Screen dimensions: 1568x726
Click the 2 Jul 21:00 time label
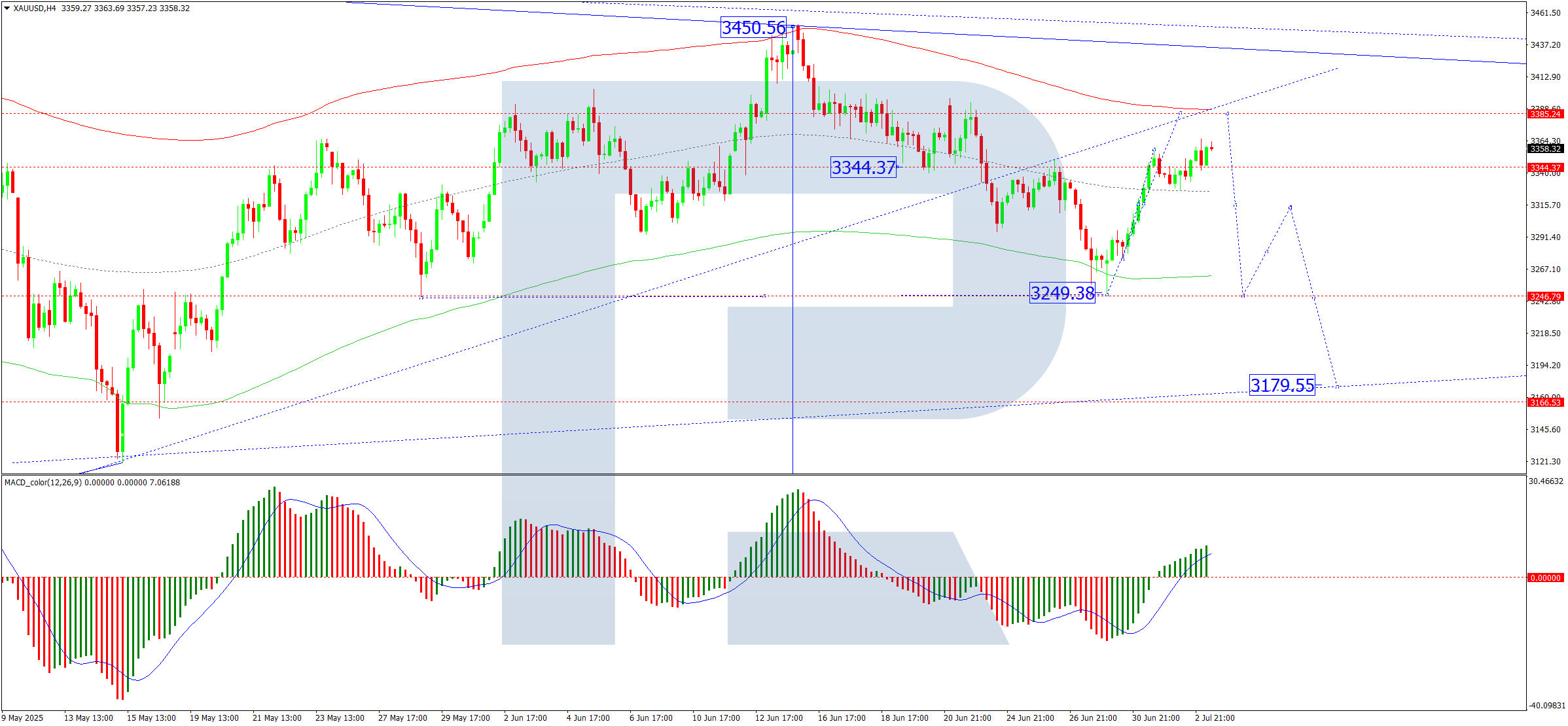pos(1215,718)
